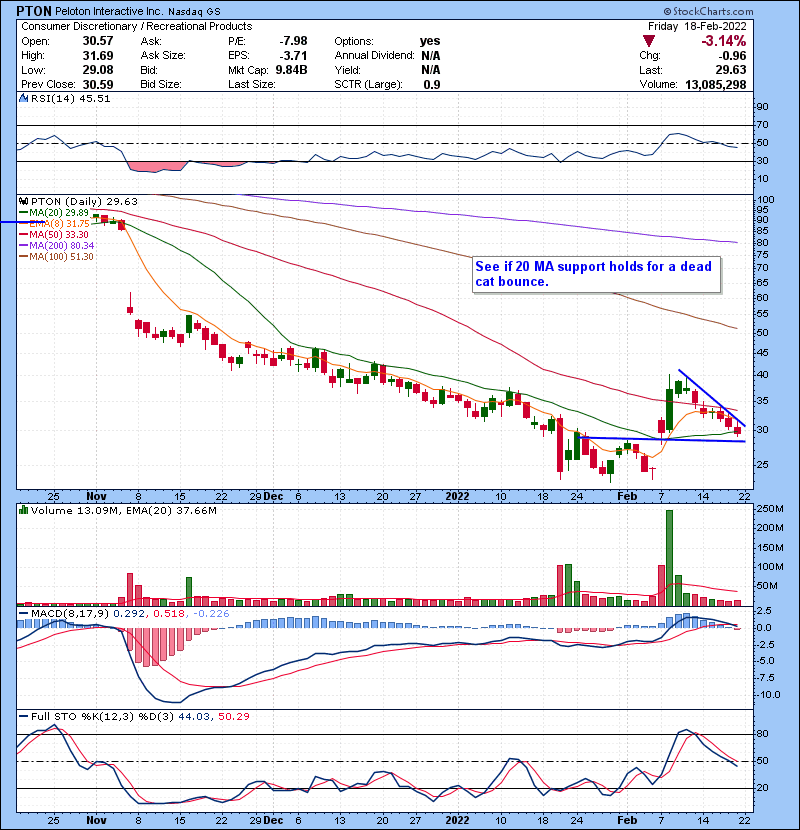Click the High price 31.69
This screenshot has height=830, width=800.
[97, 55]
